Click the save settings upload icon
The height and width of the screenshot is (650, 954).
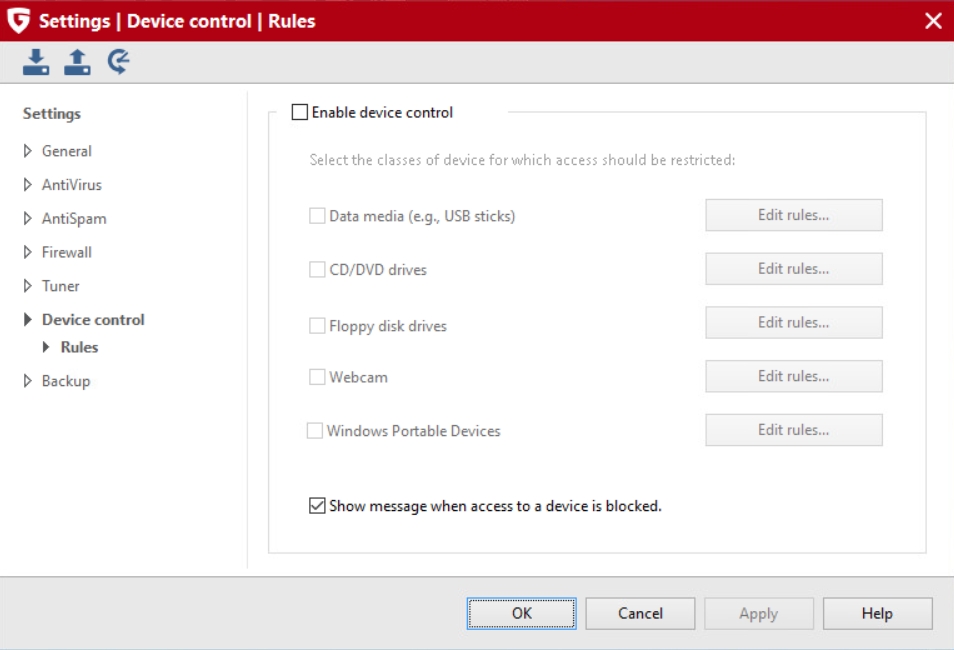77,62
